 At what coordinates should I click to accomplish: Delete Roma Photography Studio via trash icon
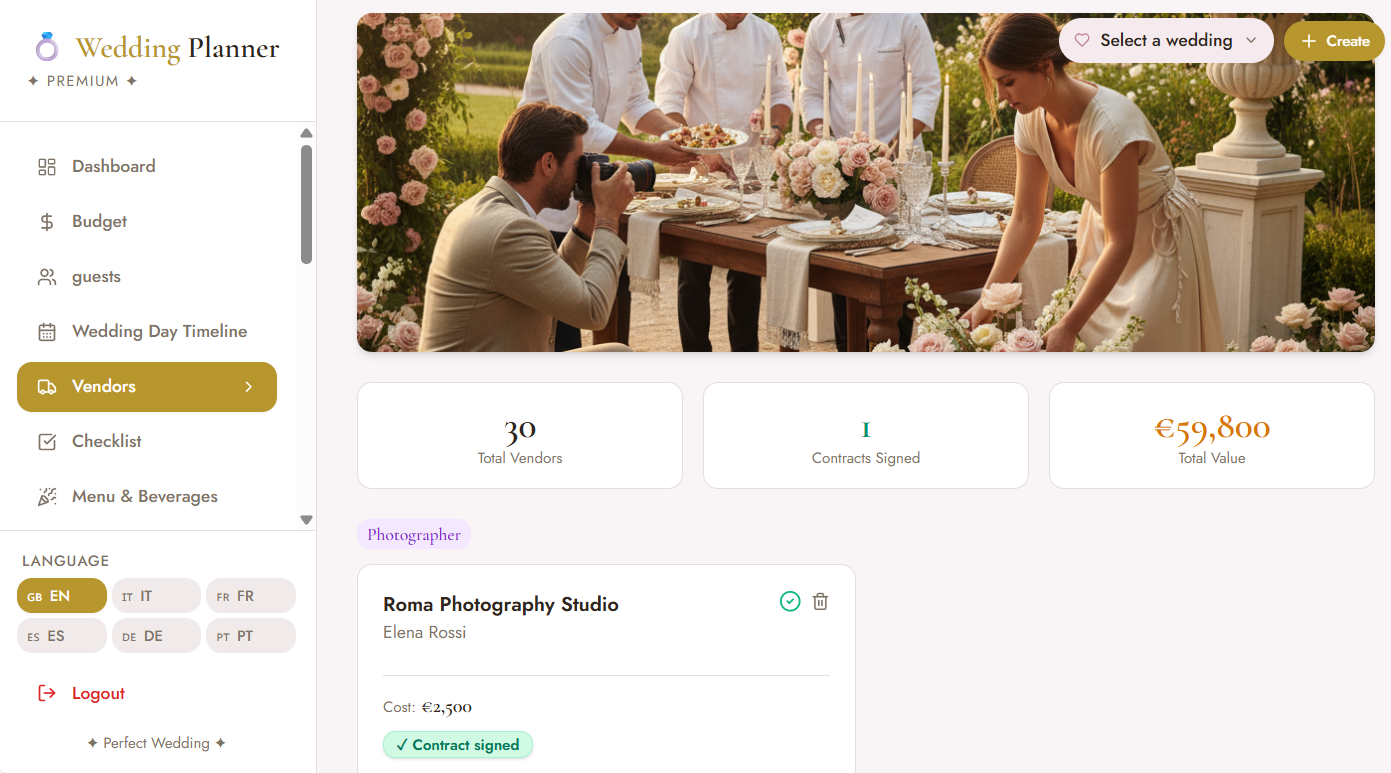point(820,601)
